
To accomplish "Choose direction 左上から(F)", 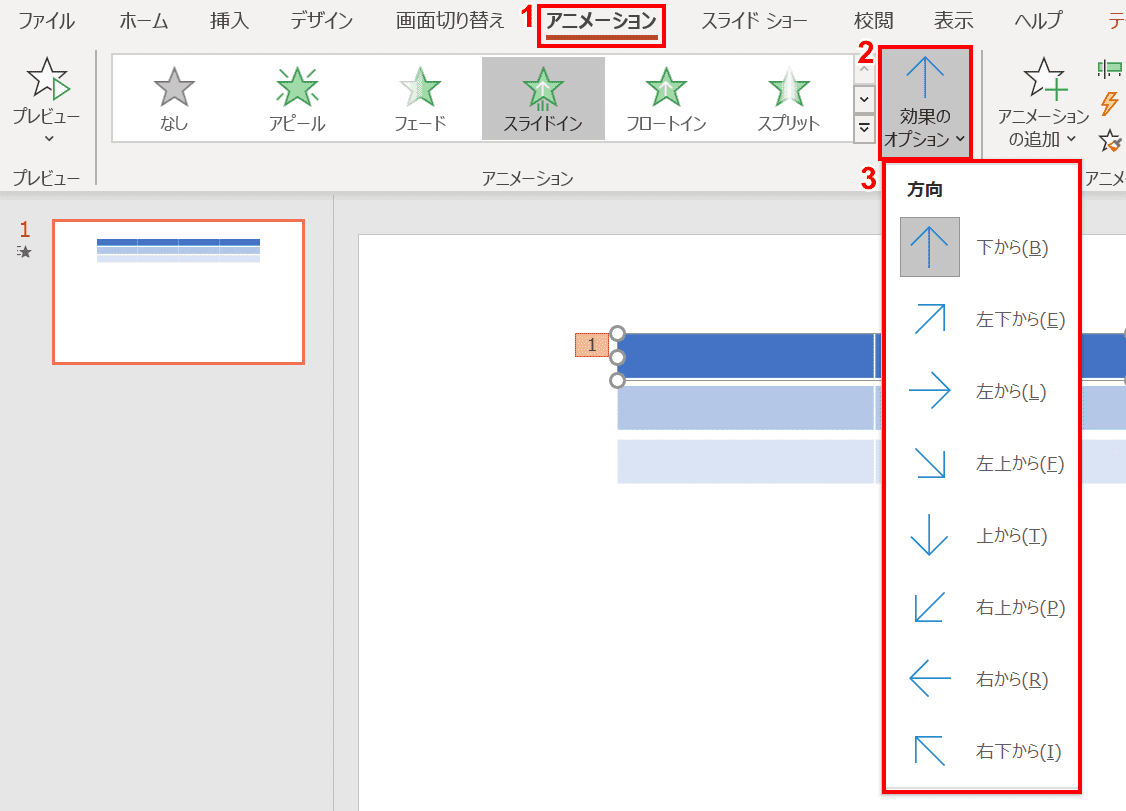I will pos(981,463).
